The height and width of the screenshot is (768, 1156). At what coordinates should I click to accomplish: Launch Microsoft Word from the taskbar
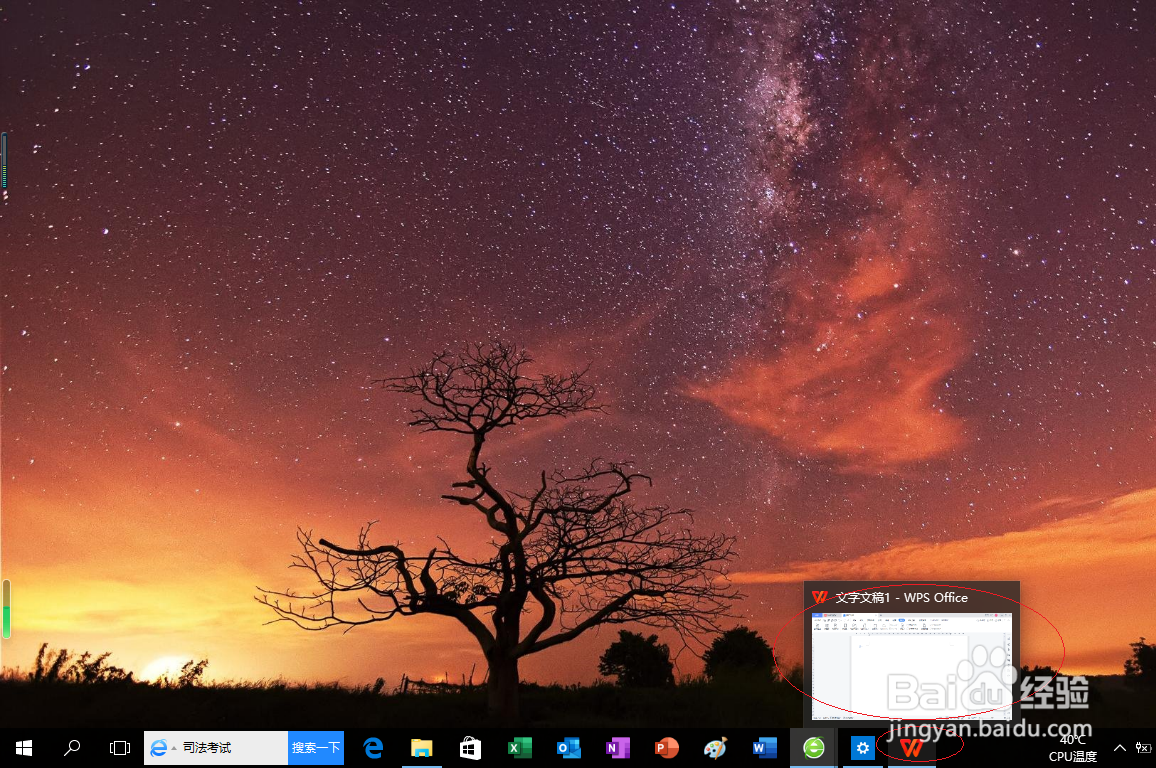click(764, 748)
